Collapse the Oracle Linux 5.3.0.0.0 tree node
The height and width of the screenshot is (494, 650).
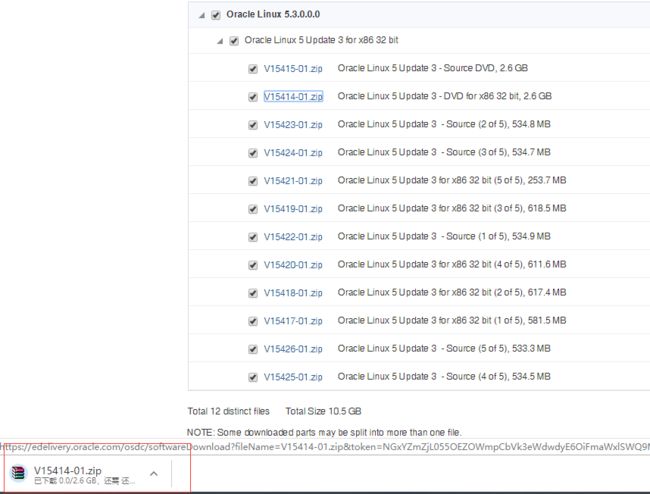pos(202,15)
